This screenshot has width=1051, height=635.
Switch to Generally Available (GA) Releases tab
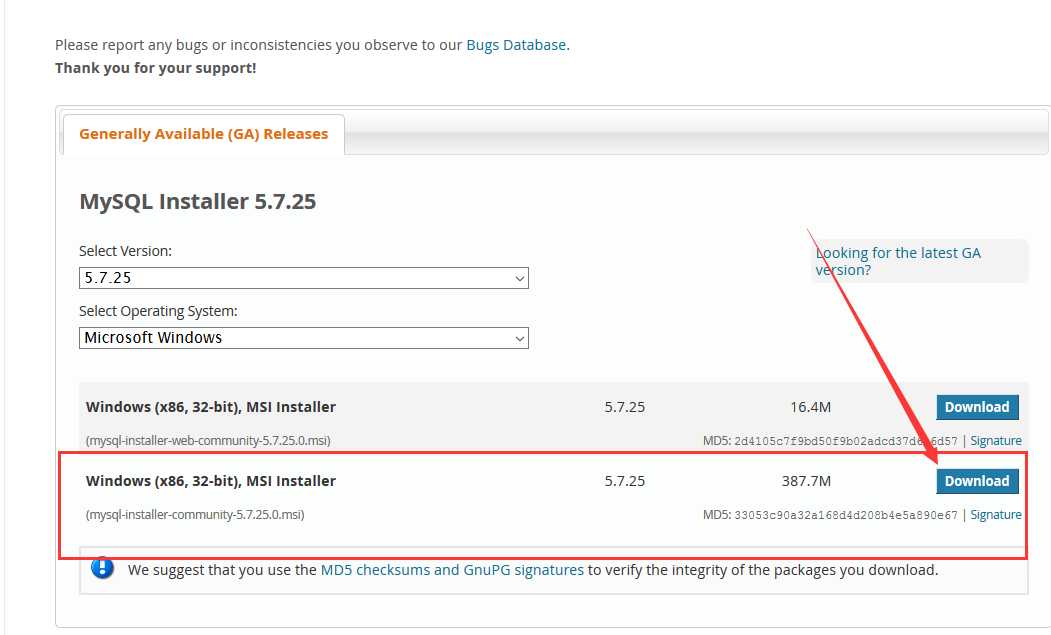click(203, 134)
